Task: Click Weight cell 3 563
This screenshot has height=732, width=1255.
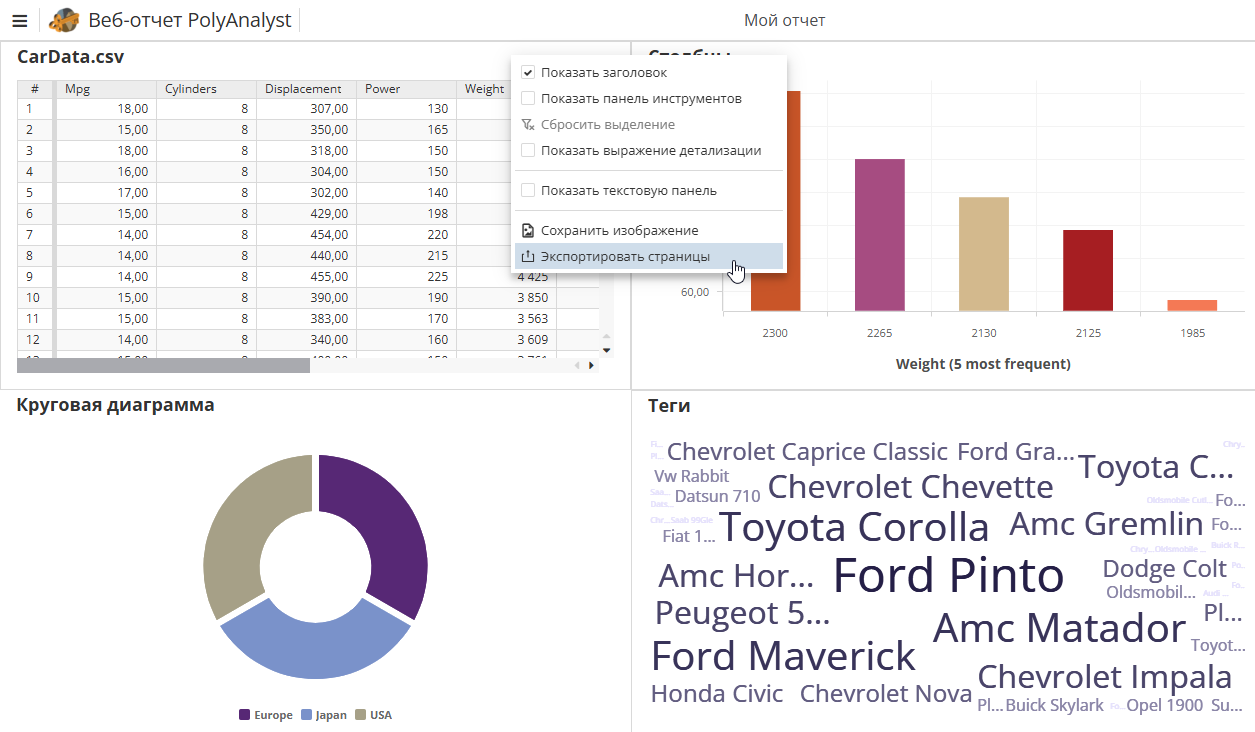Action: 506,319
